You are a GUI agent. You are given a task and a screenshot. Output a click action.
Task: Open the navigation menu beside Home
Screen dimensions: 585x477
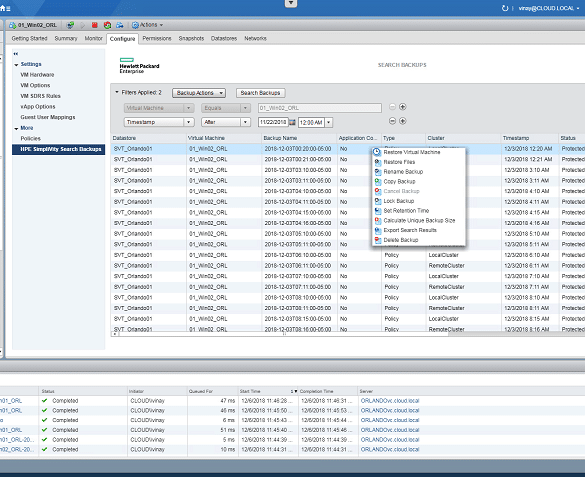point(8,8)
